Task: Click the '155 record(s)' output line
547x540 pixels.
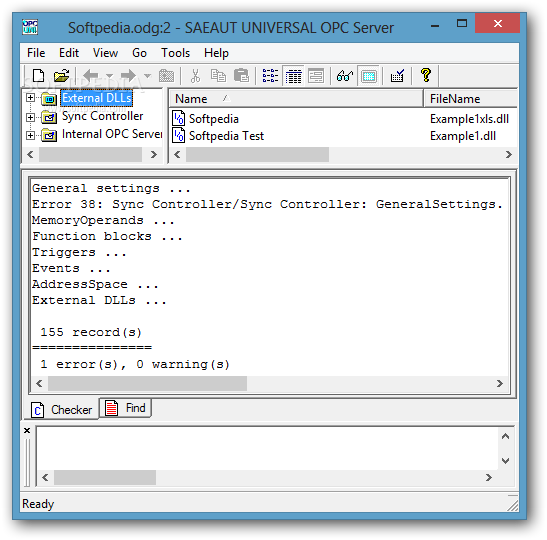Action: point(91,332)
